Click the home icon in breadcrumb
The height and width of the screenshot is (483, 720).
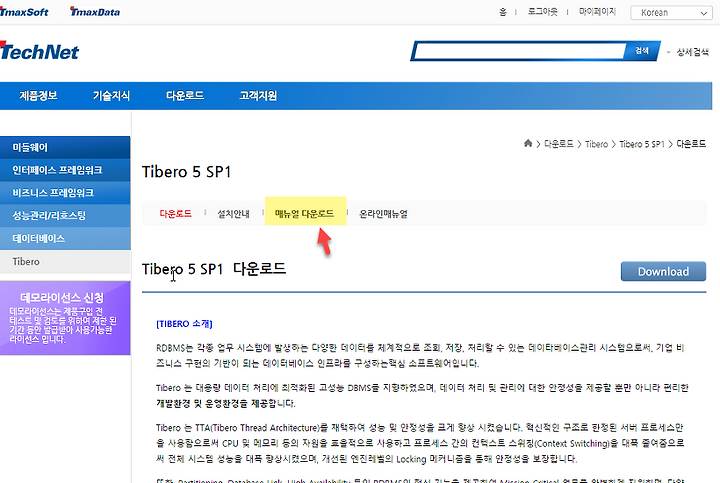(x=528, y=144)
